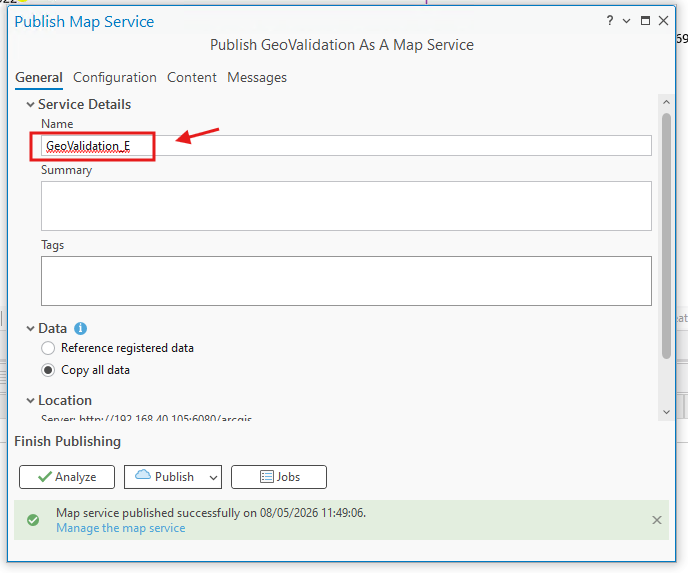This screenshot has height=573, width=688.
Task: Click the scroll up arrow
Action: coord(666,102)
